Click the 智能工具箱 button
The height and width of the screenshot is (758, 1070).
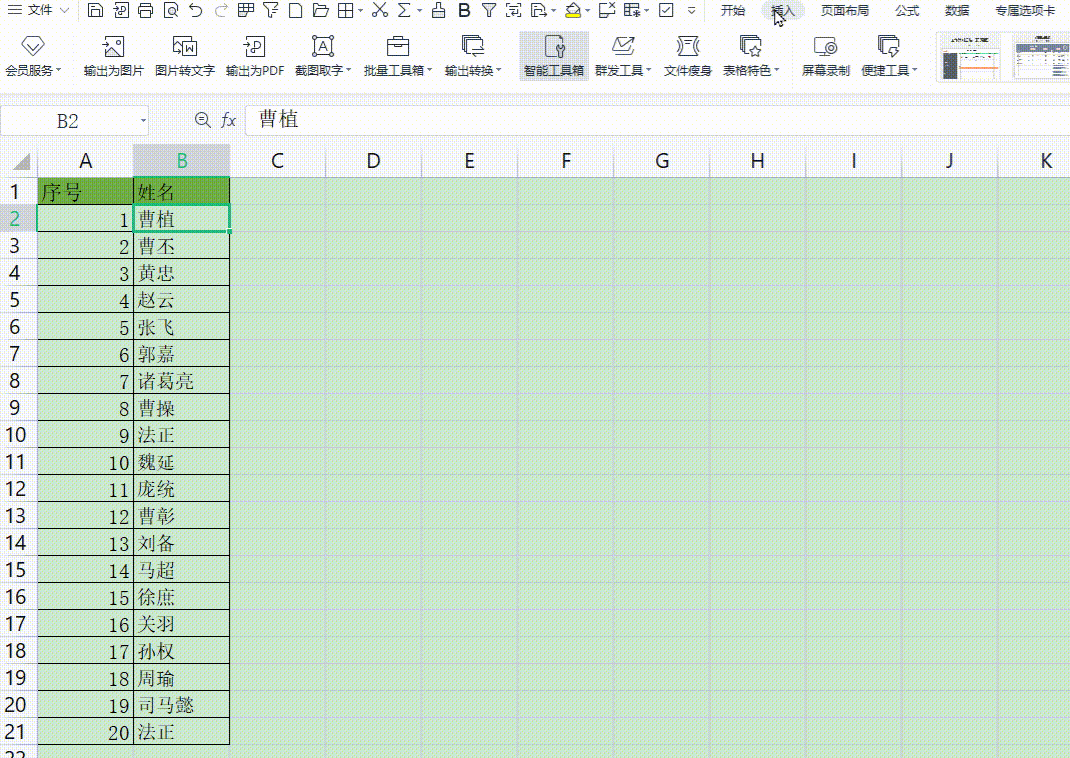553,56
